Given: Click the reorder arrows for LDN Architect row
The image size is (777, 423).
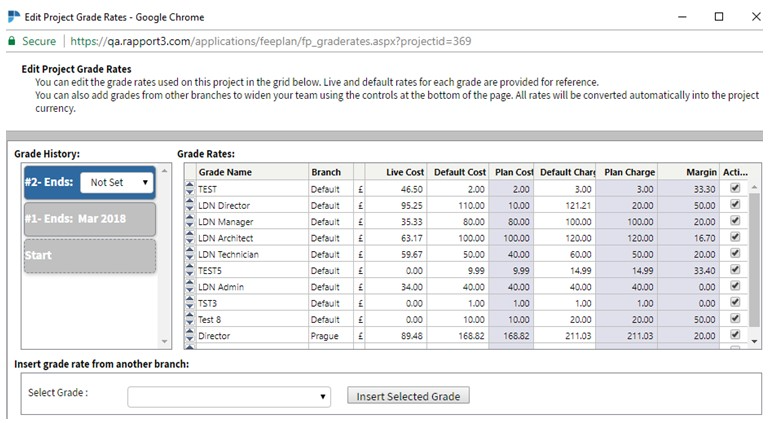Looking at the screenshot, I should pyautogui.click(x=190, y=238).
